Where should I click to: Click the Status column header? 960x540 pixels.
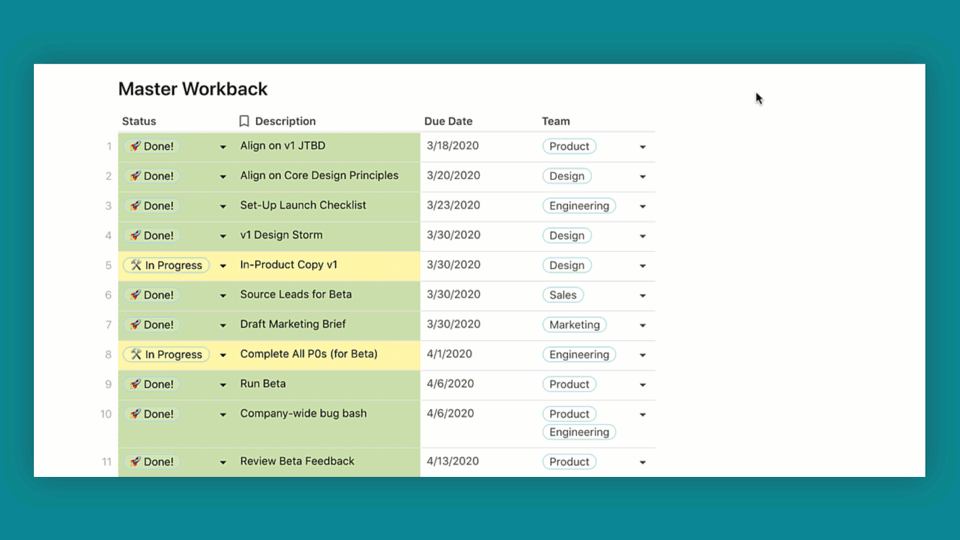139,121
